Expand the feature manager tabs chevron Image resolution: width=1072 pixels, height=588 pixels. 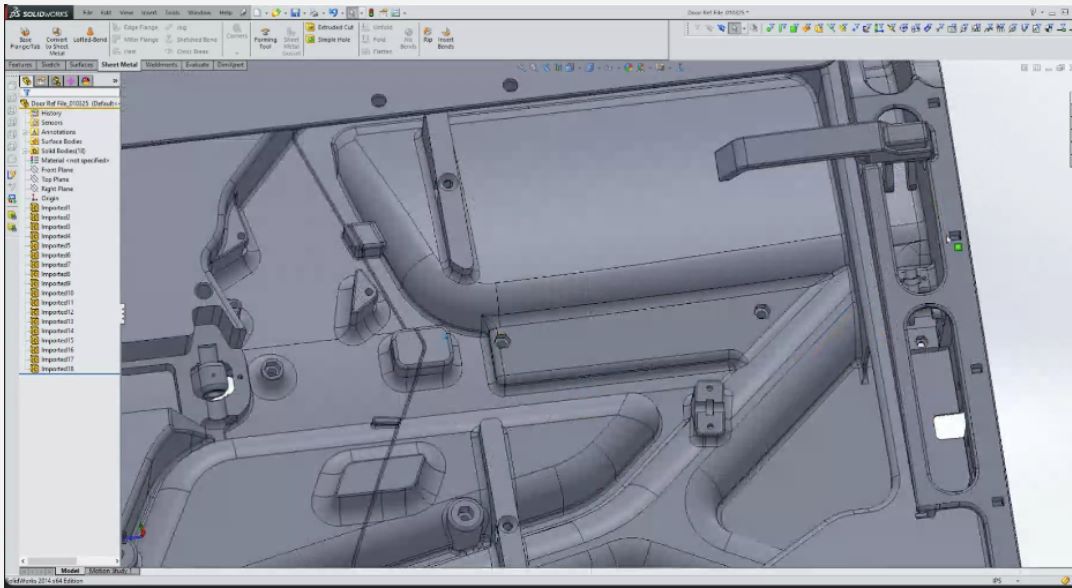point(114,80)
